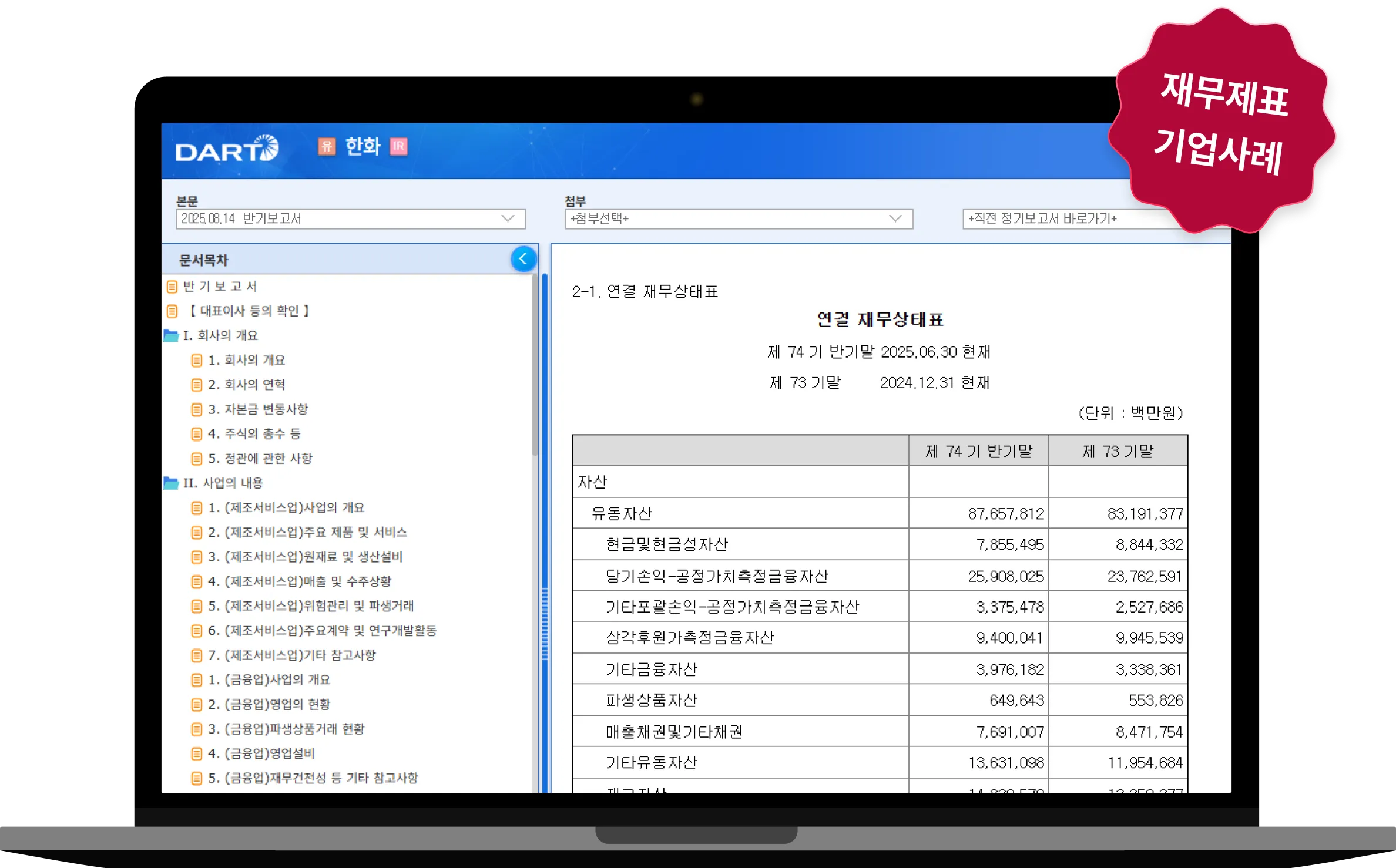Click value 87,657,812 in 유동자산 row
1396x868 pixels.
coord(1006,514)
